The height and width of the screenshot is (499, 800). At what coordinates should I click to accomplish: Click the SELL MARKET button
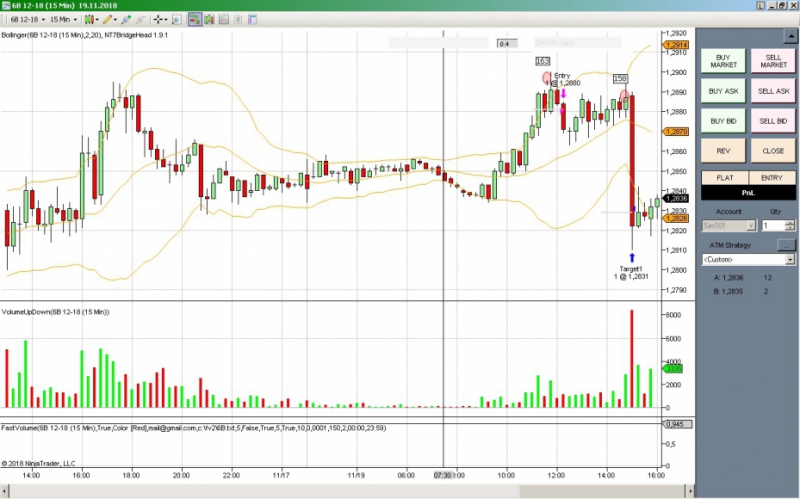(x=773, y=61)
